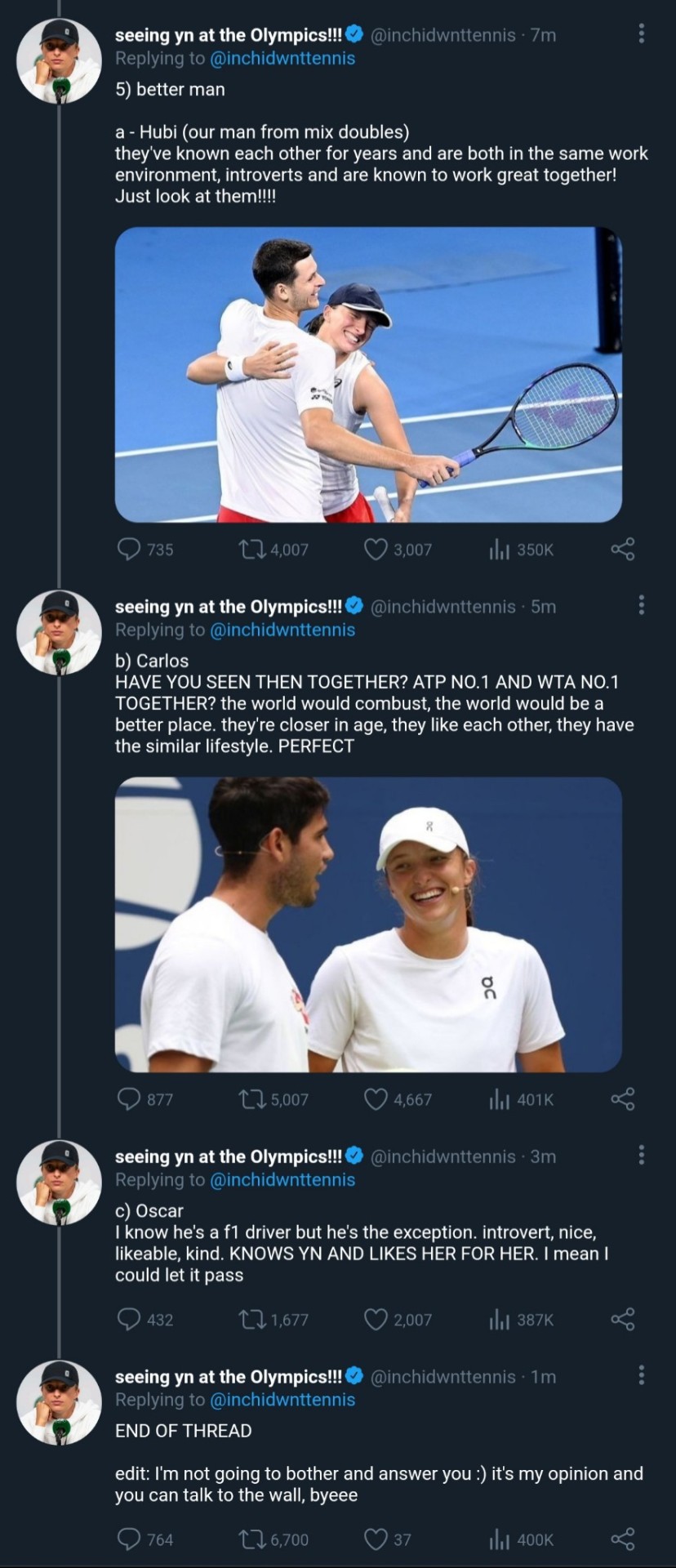Image resolution: width=676 pixels, height=1568 pixels.
Task: Retweet the Carlos tweet with 5,007 retweets
Action: point(250,1098)
